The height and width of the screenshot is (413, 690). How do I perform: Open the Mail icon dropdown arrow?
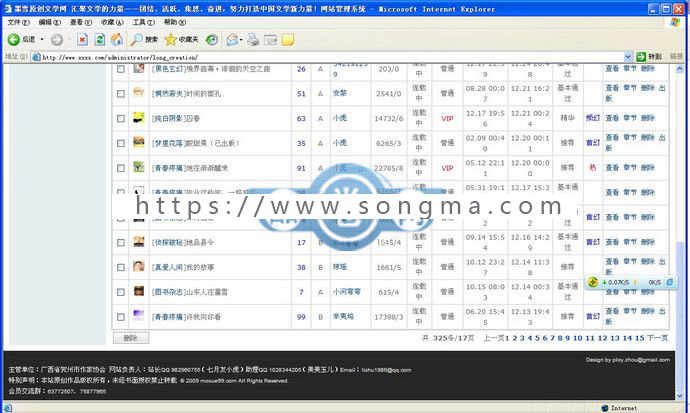tap(241, 40)
